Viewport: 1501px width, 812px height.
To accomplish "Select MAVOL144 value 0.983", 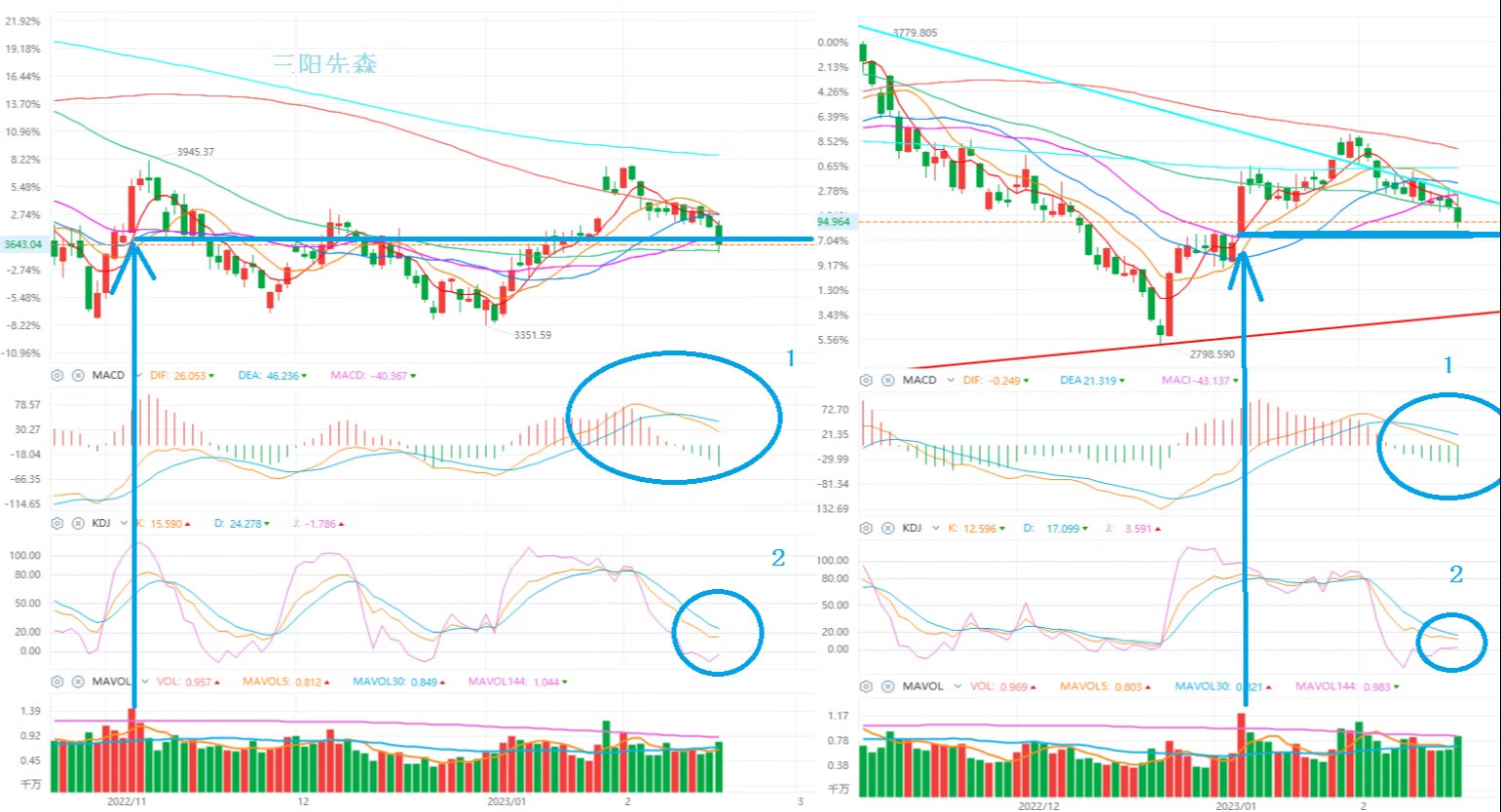I will tap(1376, 686).
